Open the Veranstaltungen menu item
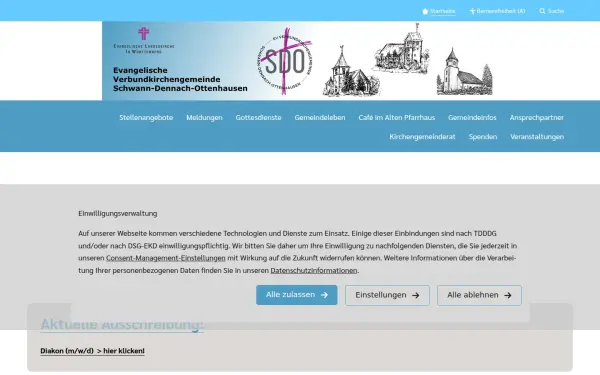This screenshot has height=375, width=600. coord(537,137)
